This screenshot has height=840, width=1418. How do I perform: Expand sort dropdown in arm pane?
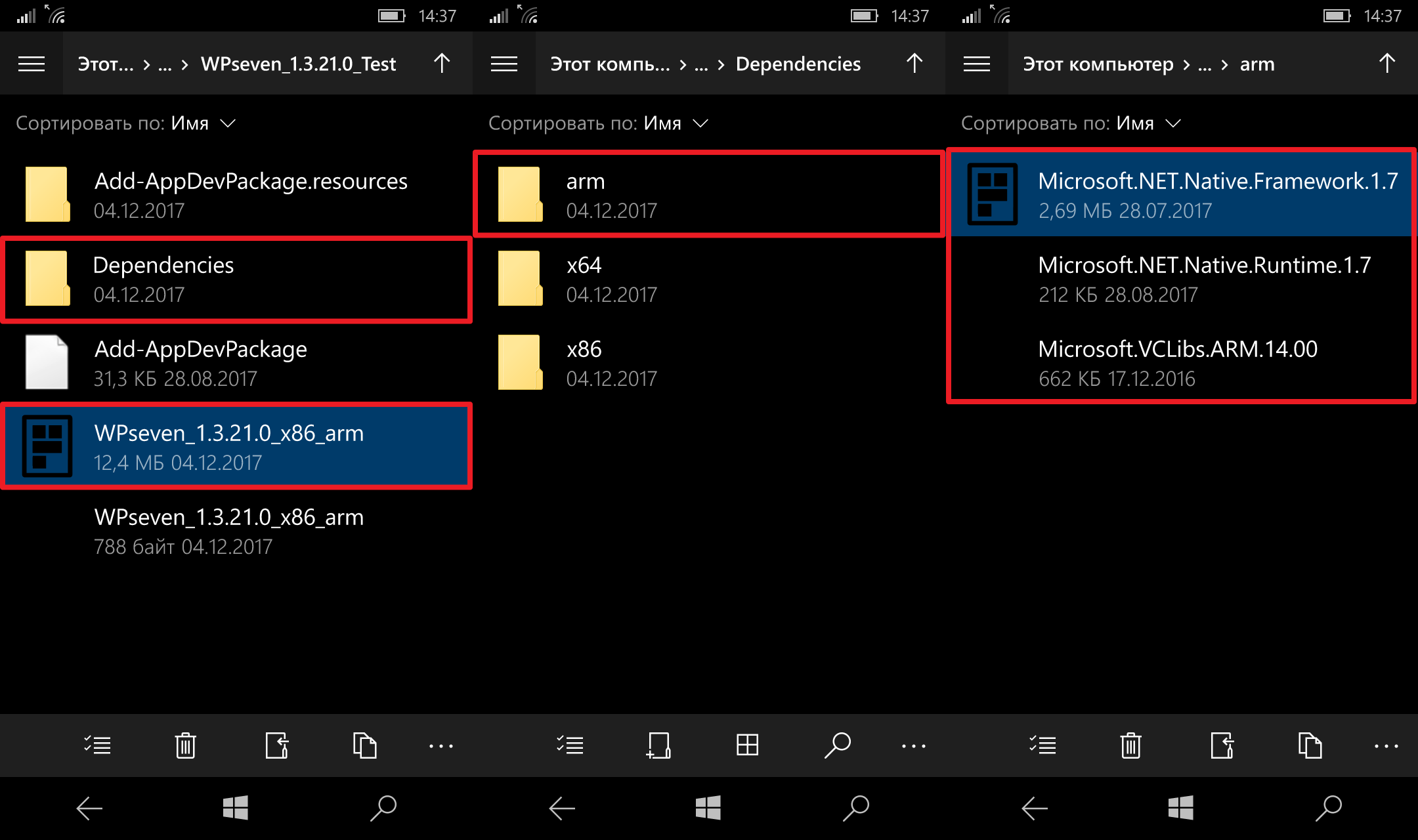pos(1071,123)
